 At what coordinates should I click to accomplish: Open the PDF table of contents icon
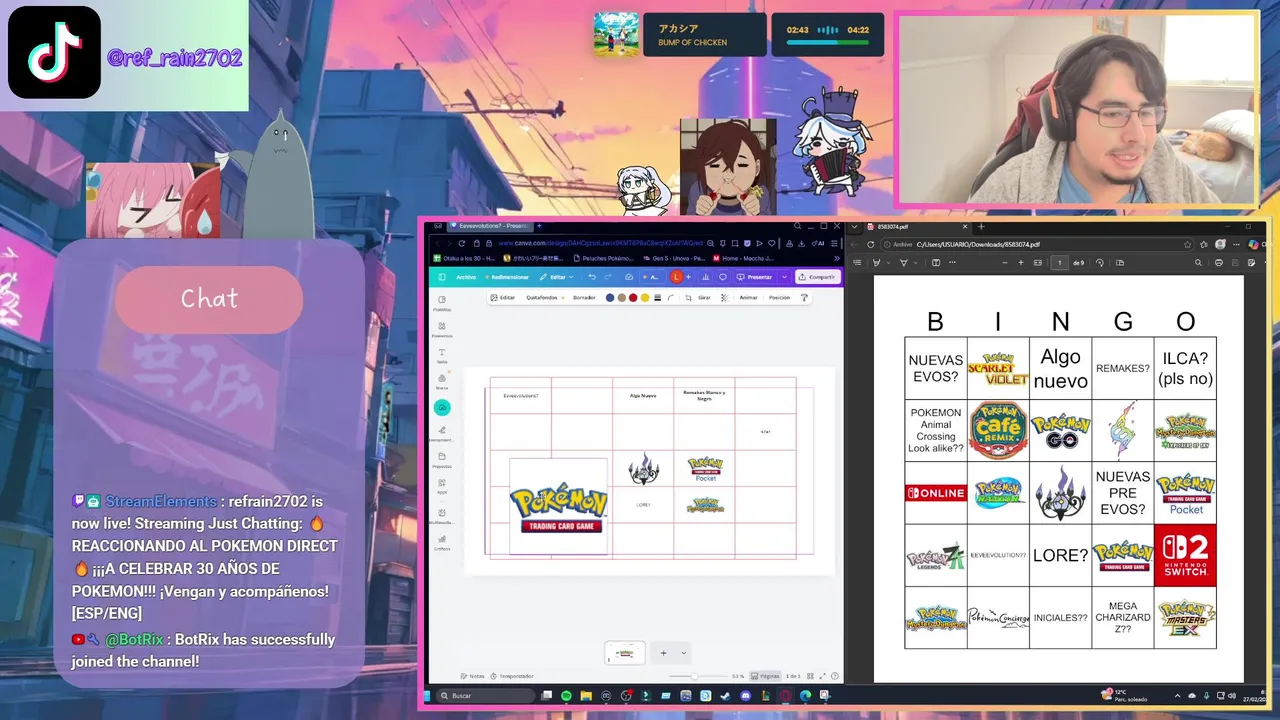click(858, 263)
